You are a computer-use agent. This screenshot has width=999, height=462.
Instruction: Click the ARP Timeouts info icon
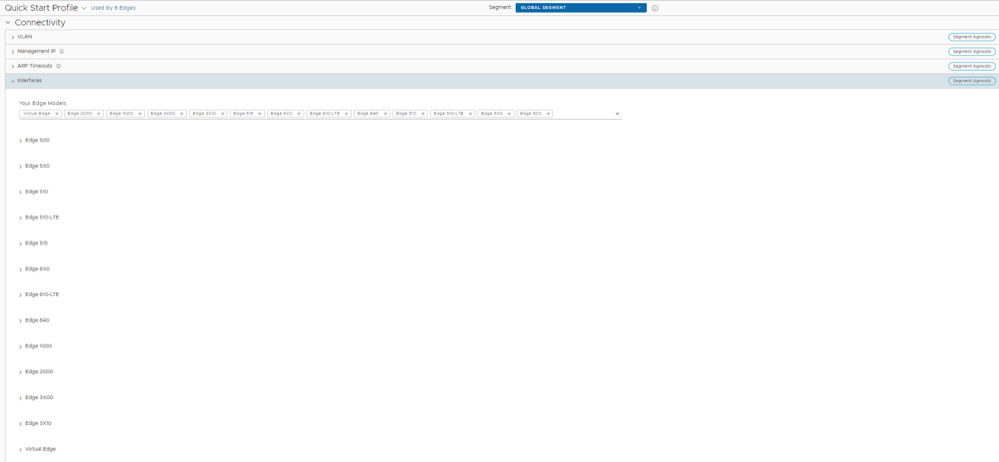59,66
